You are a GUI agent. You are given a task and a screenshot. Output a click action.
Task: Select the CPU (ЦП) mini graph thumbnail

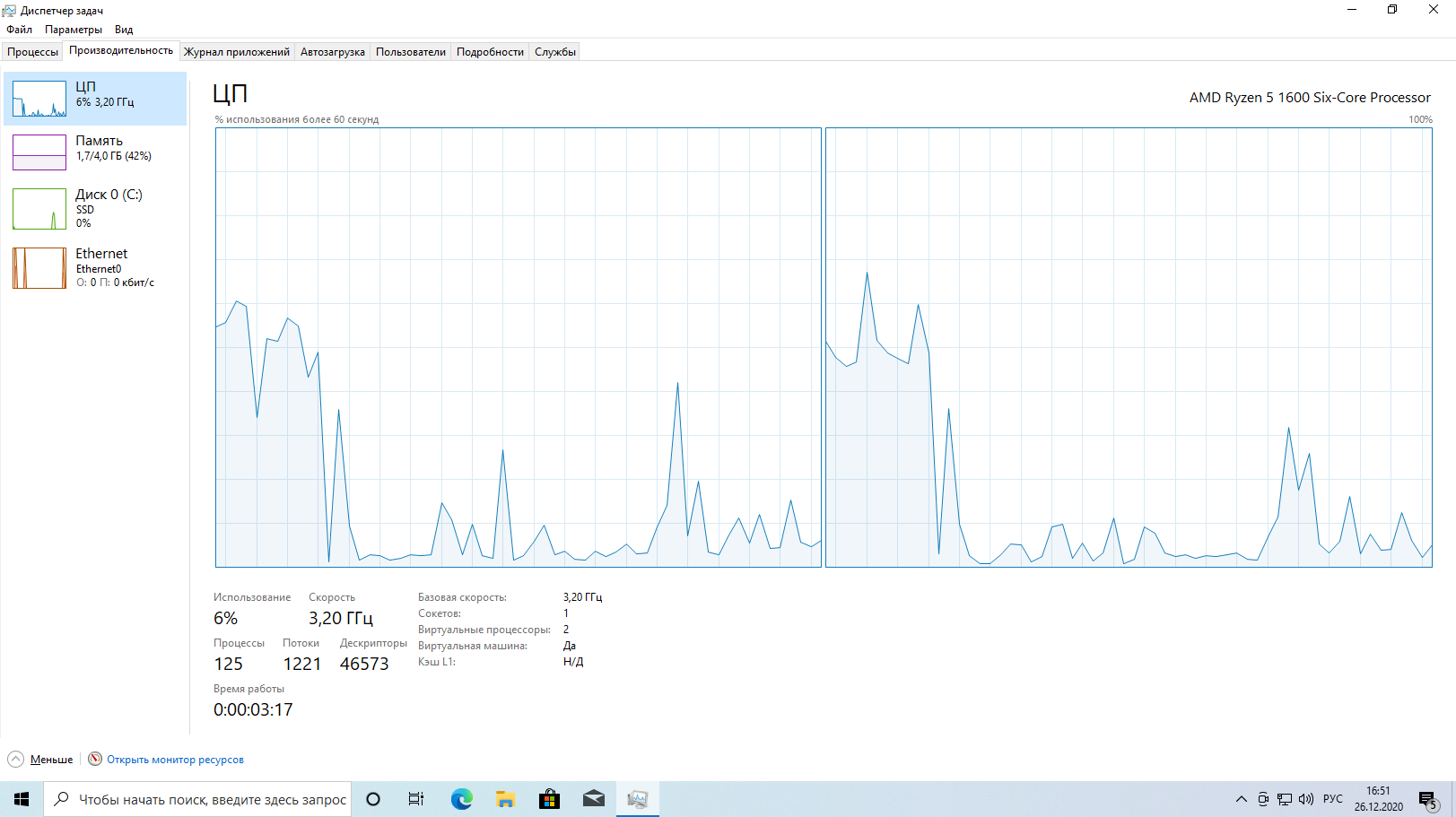pos(39,99)
